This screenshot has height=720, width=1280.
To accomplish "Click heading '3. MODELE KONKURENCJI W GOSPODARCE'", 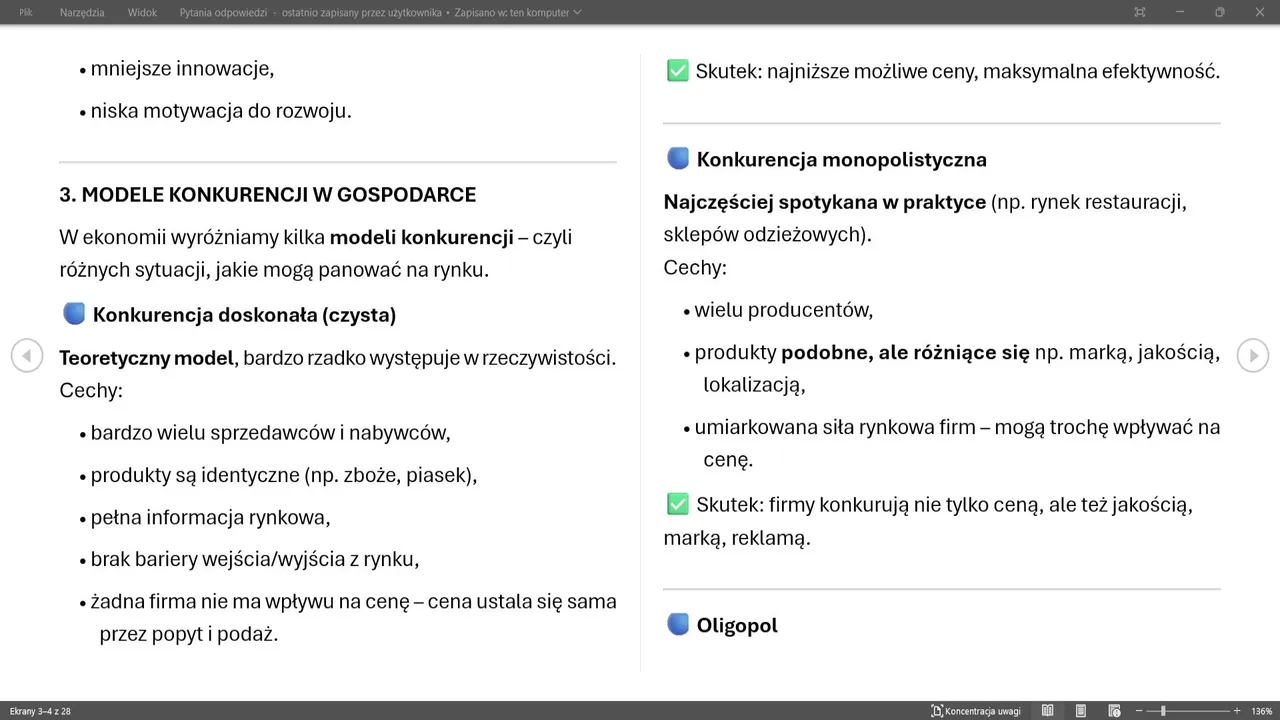I will click(x=268, y=194).
